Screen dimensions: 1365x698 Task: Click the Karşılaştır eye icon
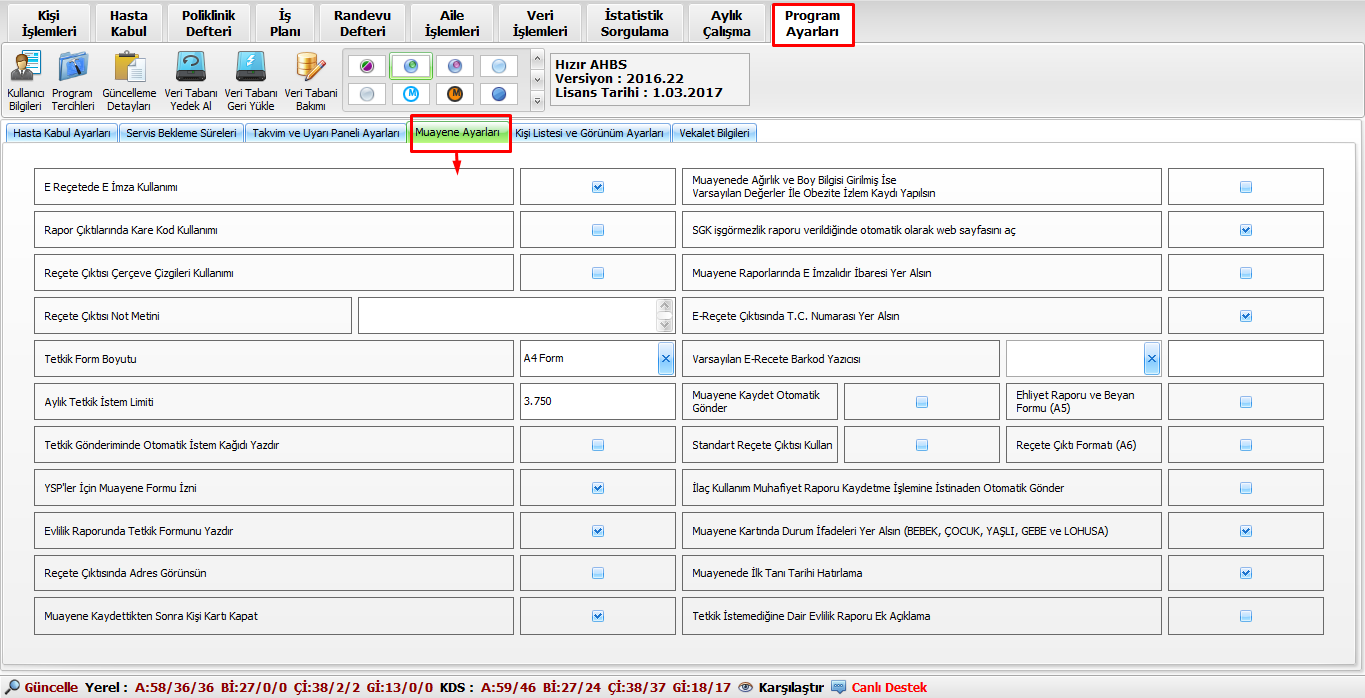pos(745,687)
